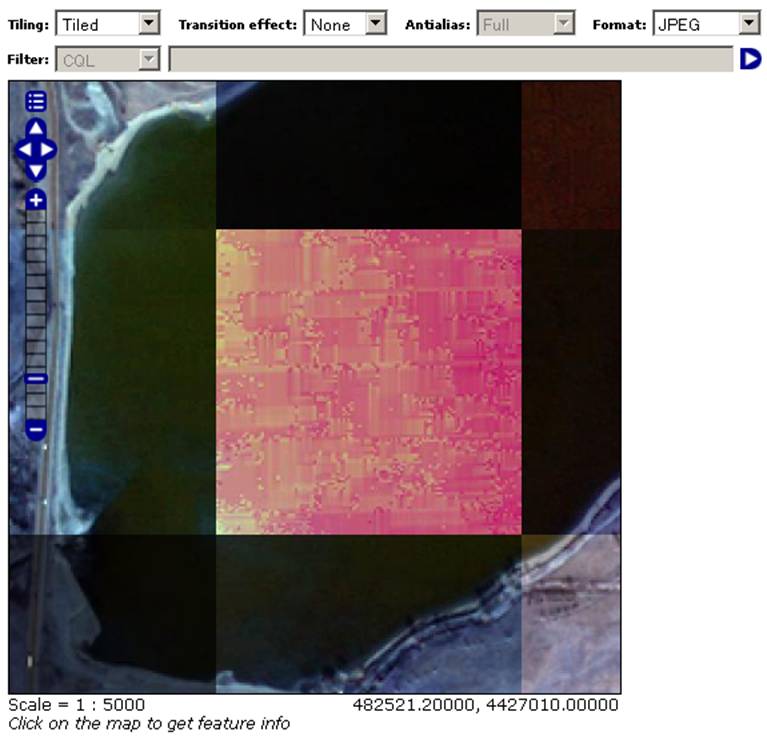Pan the map north with up arrow
The height and width of the screenshot is (736, 767).
point(36,128)
